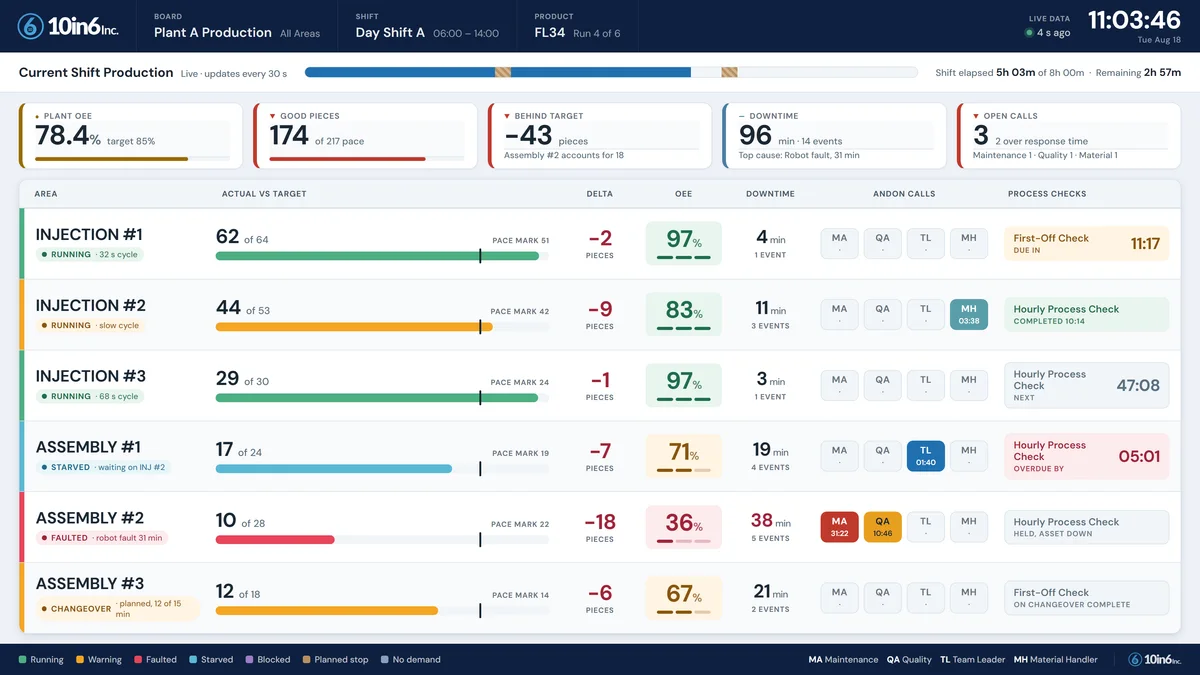Click the 10in6 Inc. logo in the header
Image resolution: width=1200 pixels, height=675 pixels.
68,27
